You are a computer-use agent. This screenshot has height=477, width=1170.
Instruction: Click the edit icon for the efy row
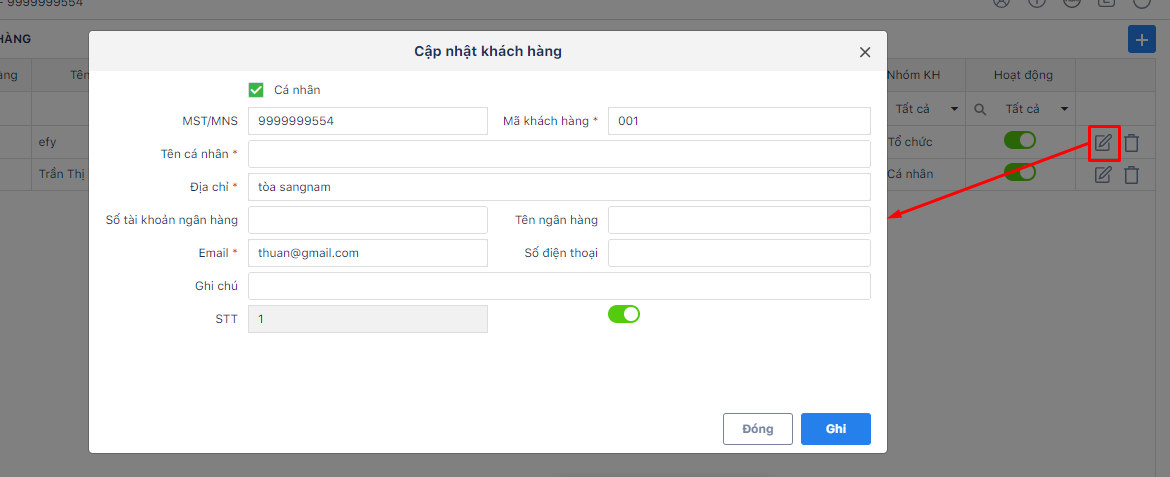[x=1103, y=142]
